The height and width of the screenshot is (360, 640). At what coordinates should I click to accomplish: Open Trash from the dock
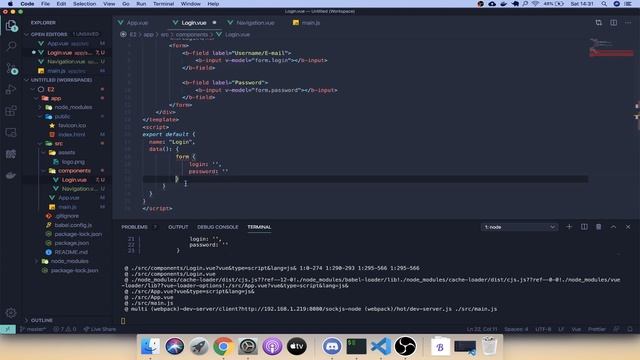[489, 347]
